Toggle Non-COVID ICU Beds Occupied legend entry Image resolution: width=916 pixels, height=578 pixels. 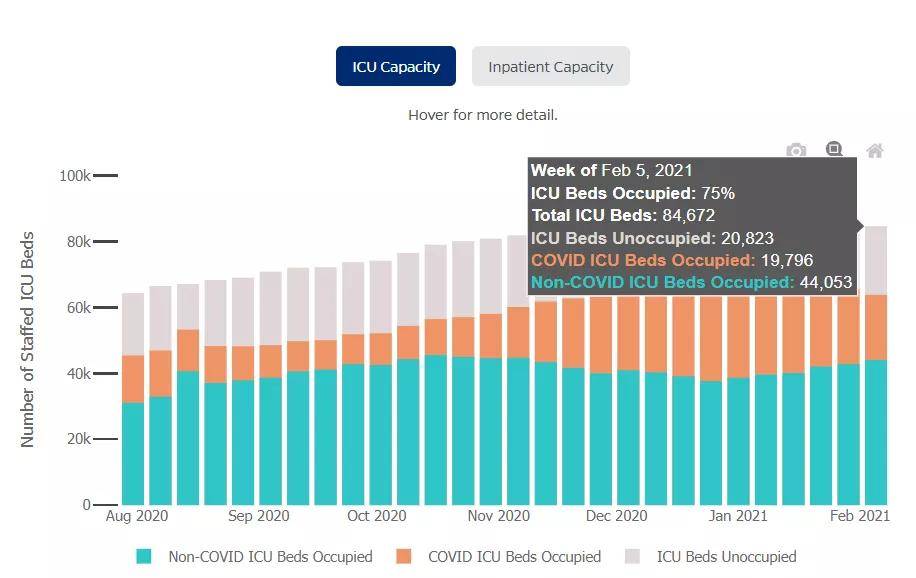[270, 556]
